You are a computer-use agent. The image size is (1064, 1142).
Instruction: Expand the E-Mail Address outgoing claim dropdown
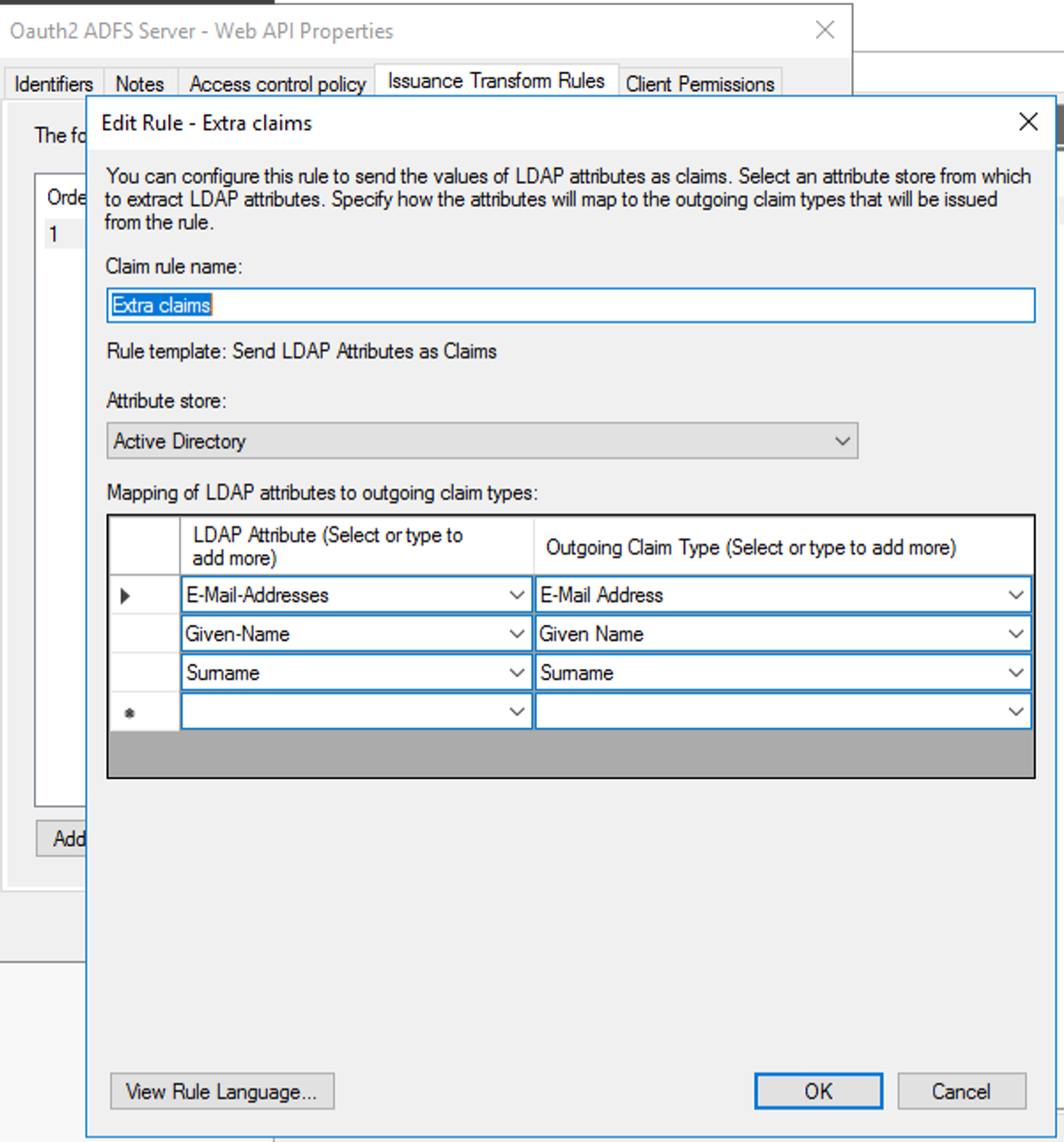(1016, 595)
